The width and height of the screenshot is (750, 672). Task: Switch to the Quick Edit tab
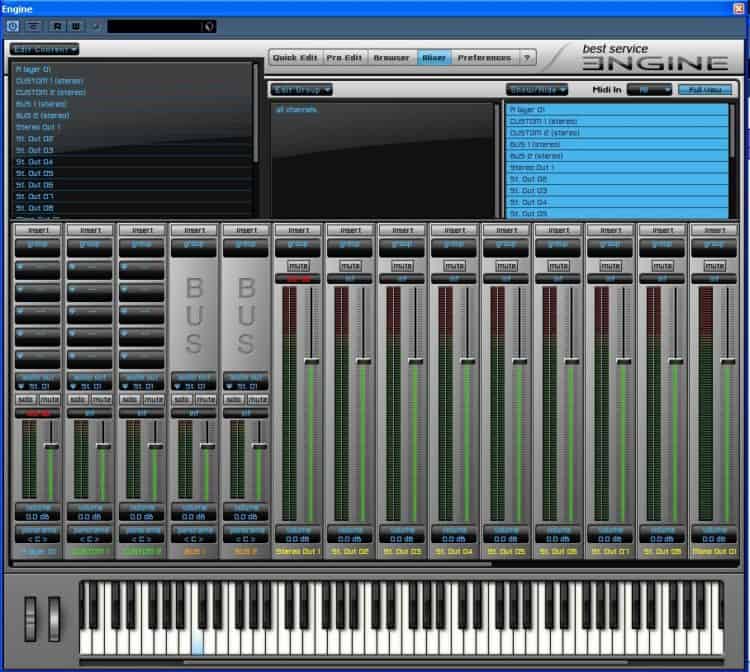295,57
